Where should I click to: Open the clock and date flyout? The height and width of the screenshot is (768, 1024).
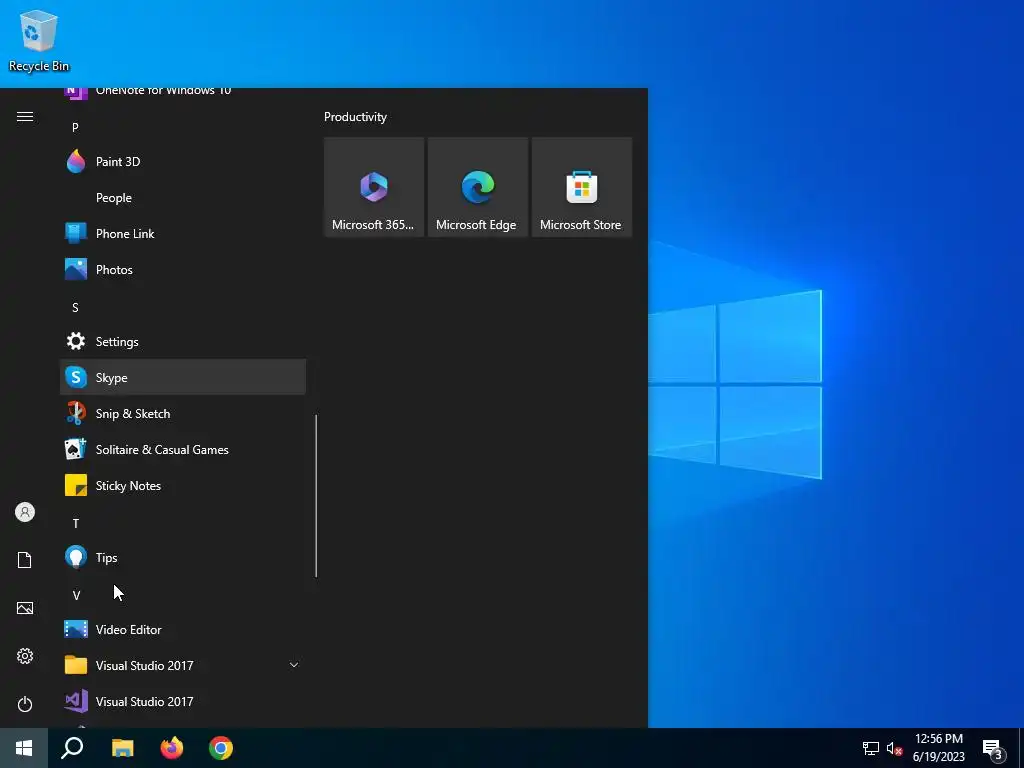[938, 748]
